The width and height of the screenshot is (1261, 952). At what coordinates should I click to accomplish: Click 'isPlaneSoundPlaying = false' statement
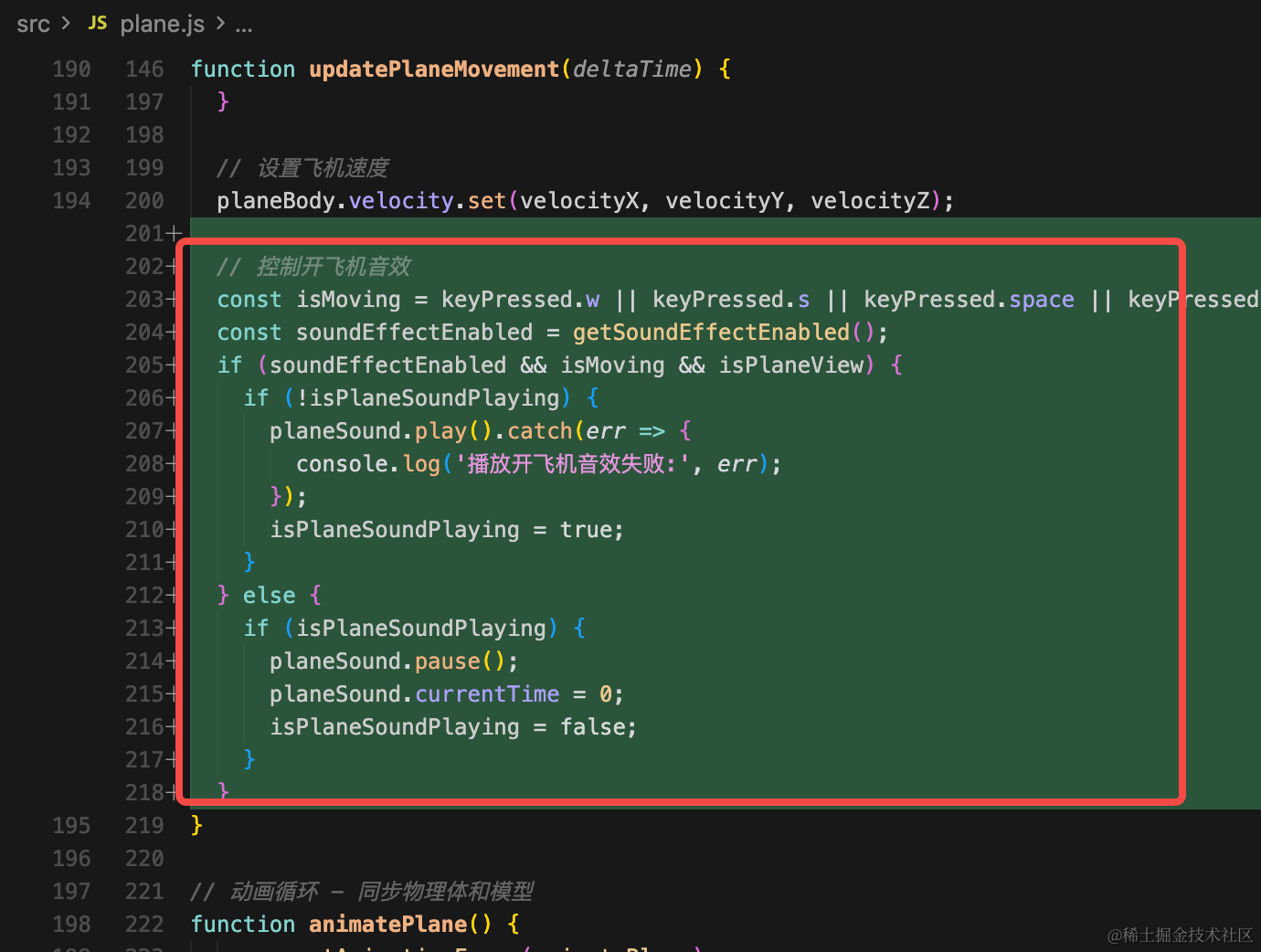coord(453,727)
